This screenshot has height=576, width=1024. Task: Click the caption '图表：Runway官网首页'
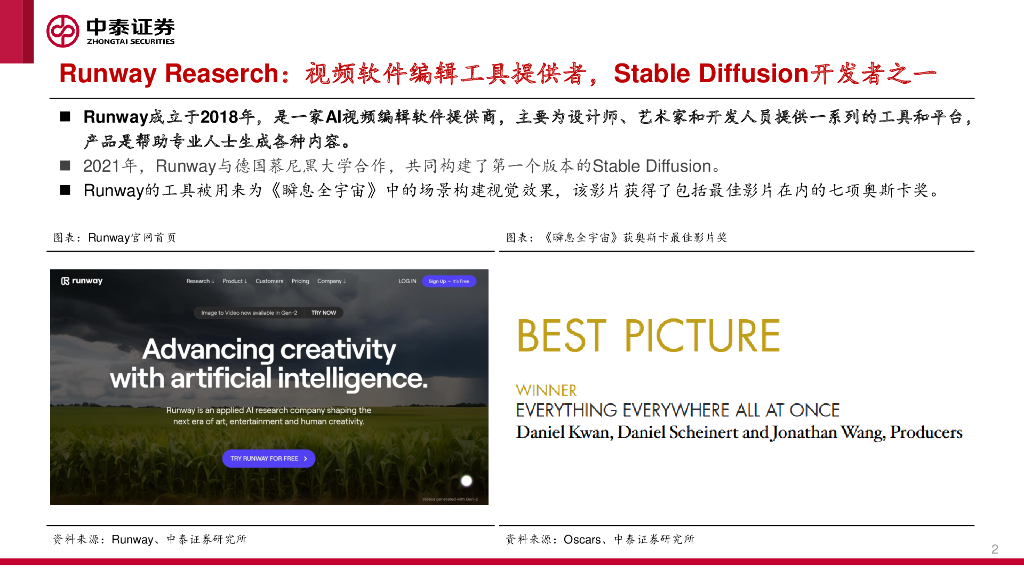pos(114,238)
